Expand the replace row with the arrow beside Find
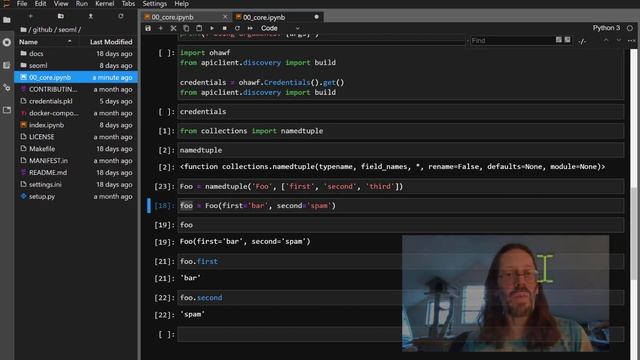The height and width of the screenshot is (360, 640). point(468,40)
